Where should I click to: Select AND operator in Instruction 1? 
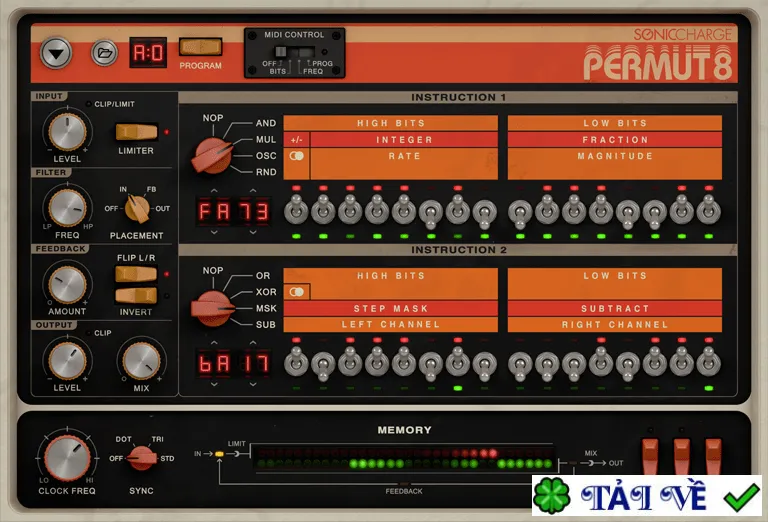266,123
